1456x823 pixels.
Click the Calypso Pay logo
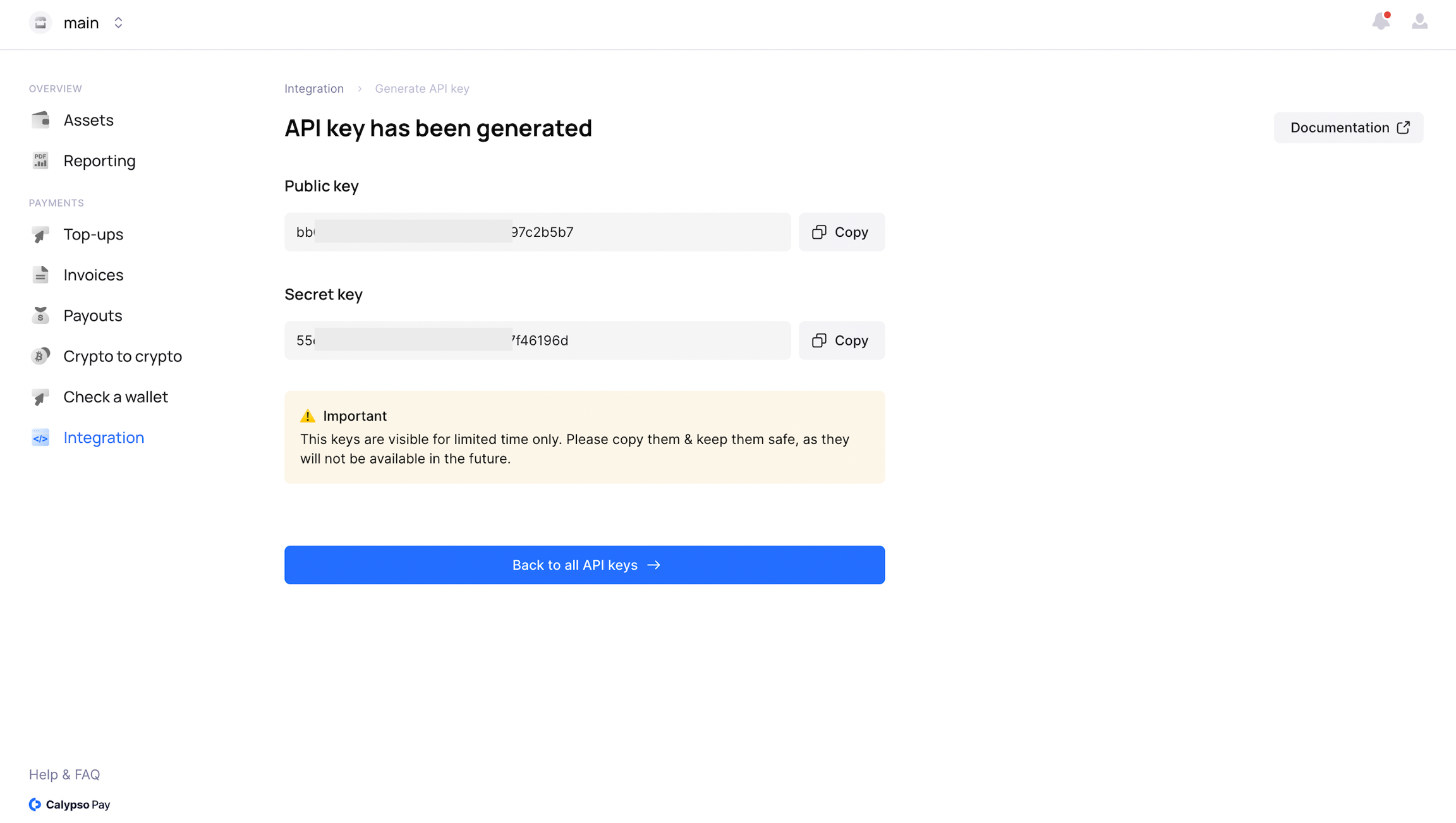[x=70, y=805]
